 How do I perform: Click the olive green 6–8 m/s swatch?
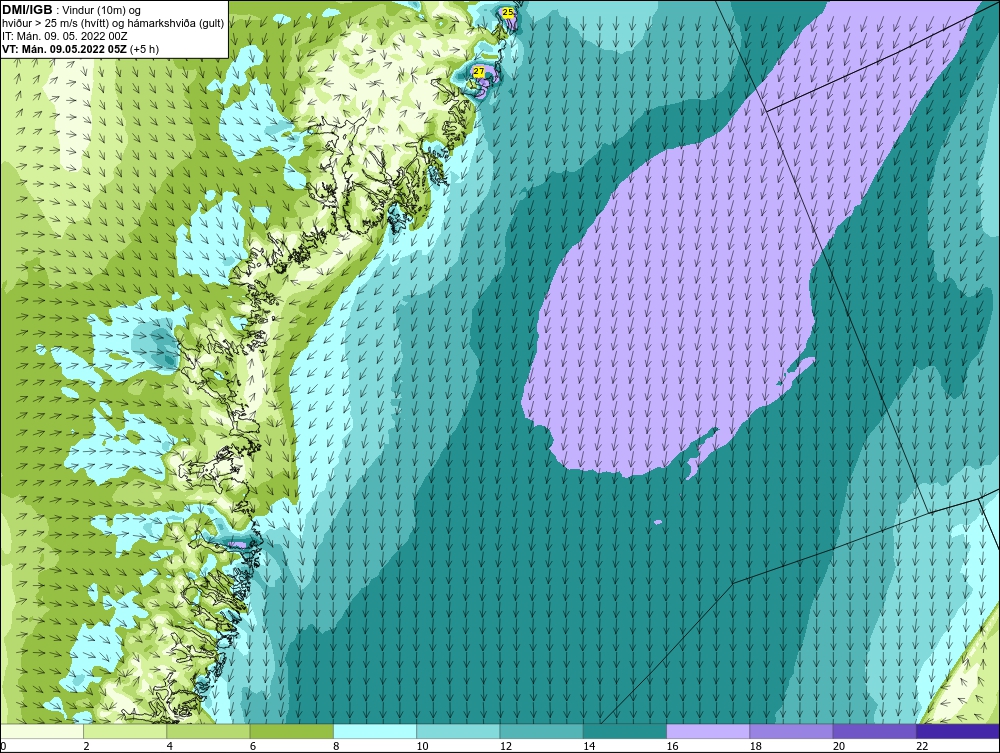(x=291, y=731)
